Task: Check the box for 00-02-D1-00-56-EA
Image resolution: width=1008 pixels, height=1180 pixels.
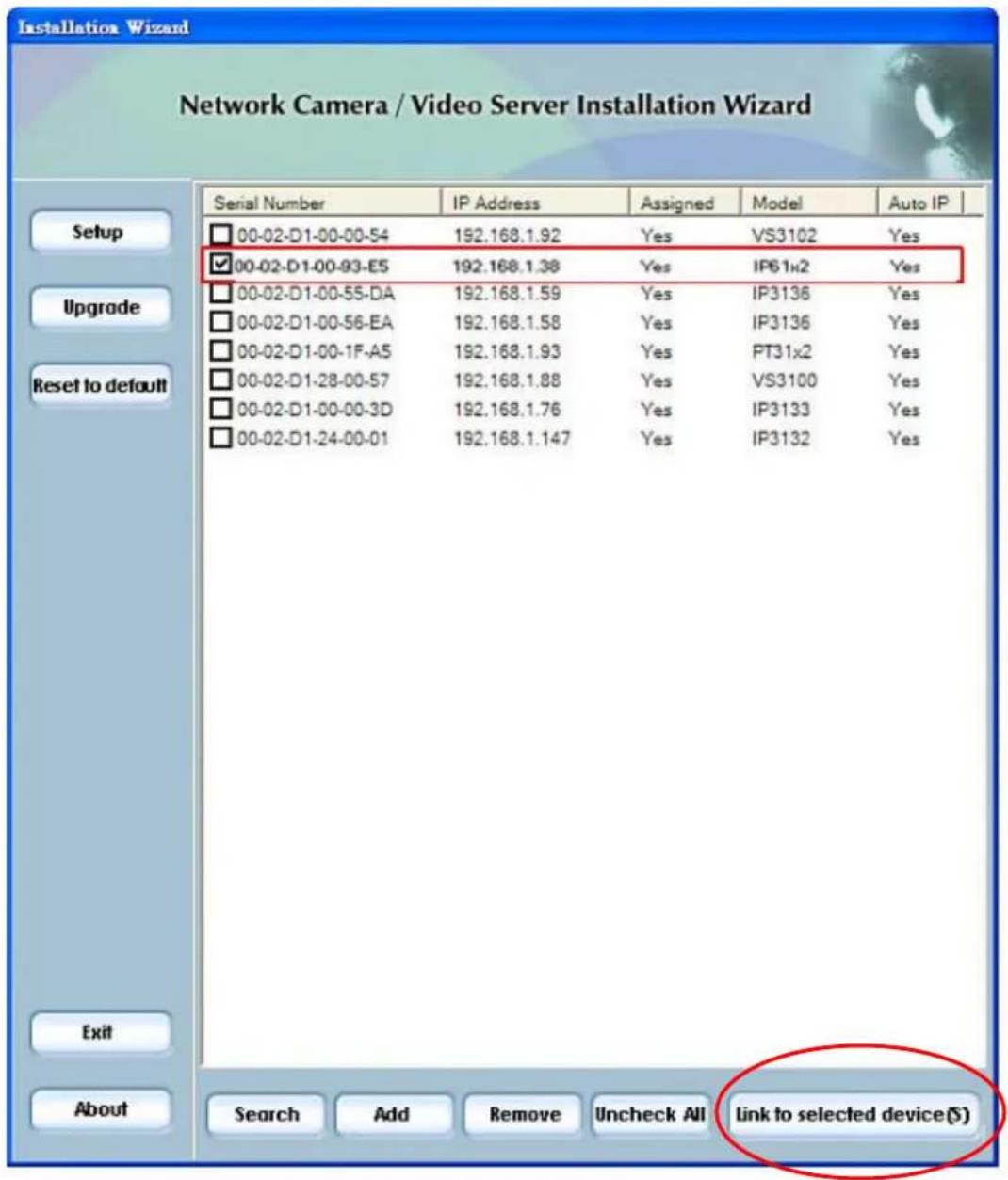Action: (220, 323)
